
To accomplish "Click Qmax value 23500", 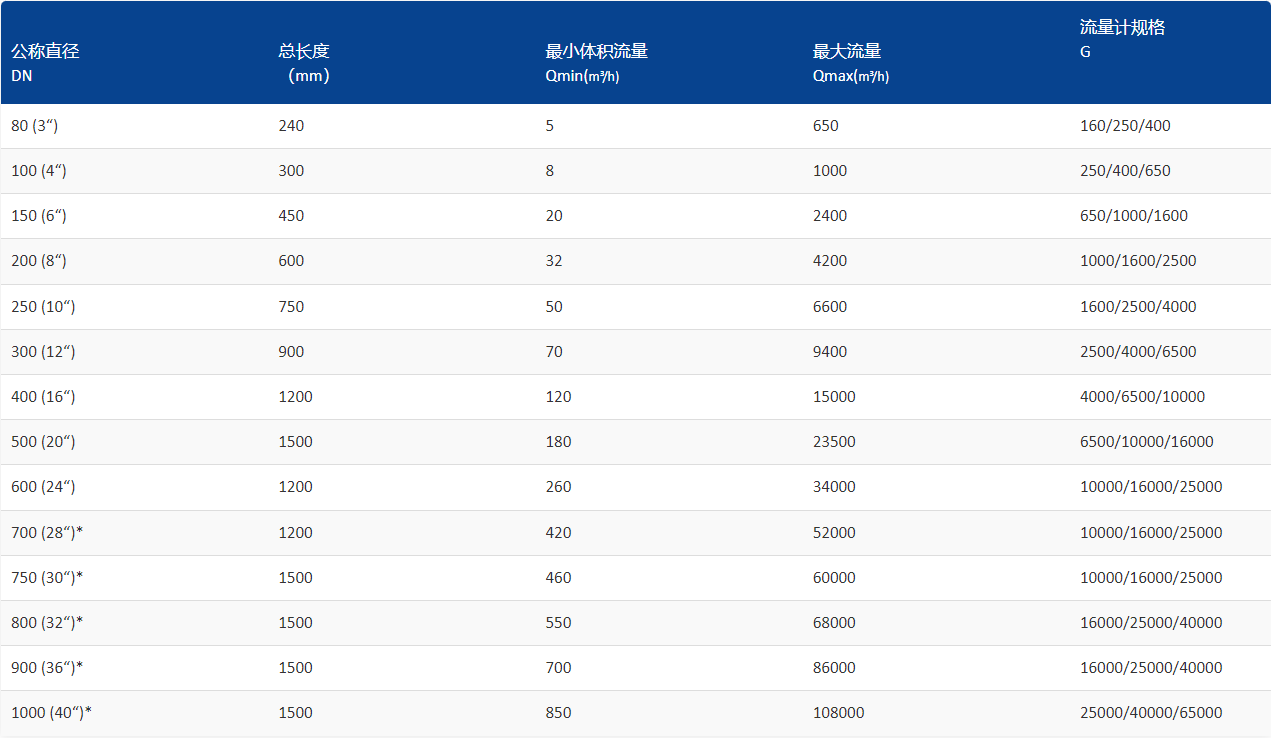I will 834,442.
